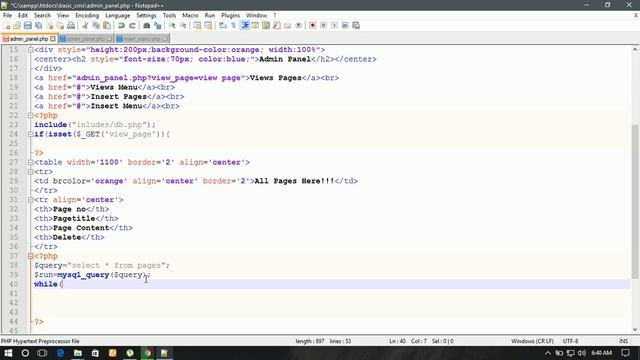Open the UTF-8 encoding status field
The image size is (640, 360).
[x=570, y=341]
